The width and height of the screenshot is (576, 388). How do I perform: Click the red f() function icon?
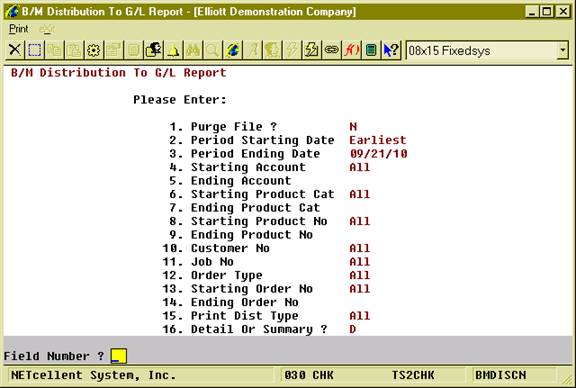351,50
